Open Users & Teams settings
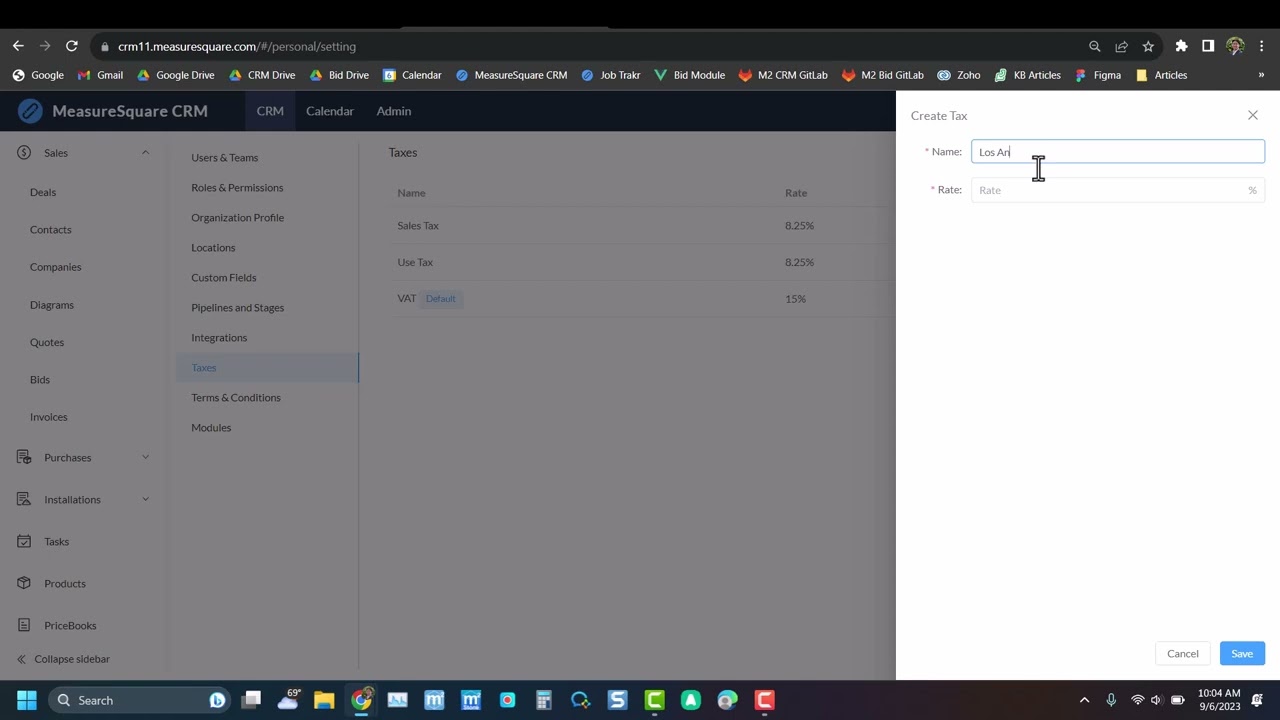This screenshot has width=1280, height=720. pyautogui.click(x=225, y=157)
